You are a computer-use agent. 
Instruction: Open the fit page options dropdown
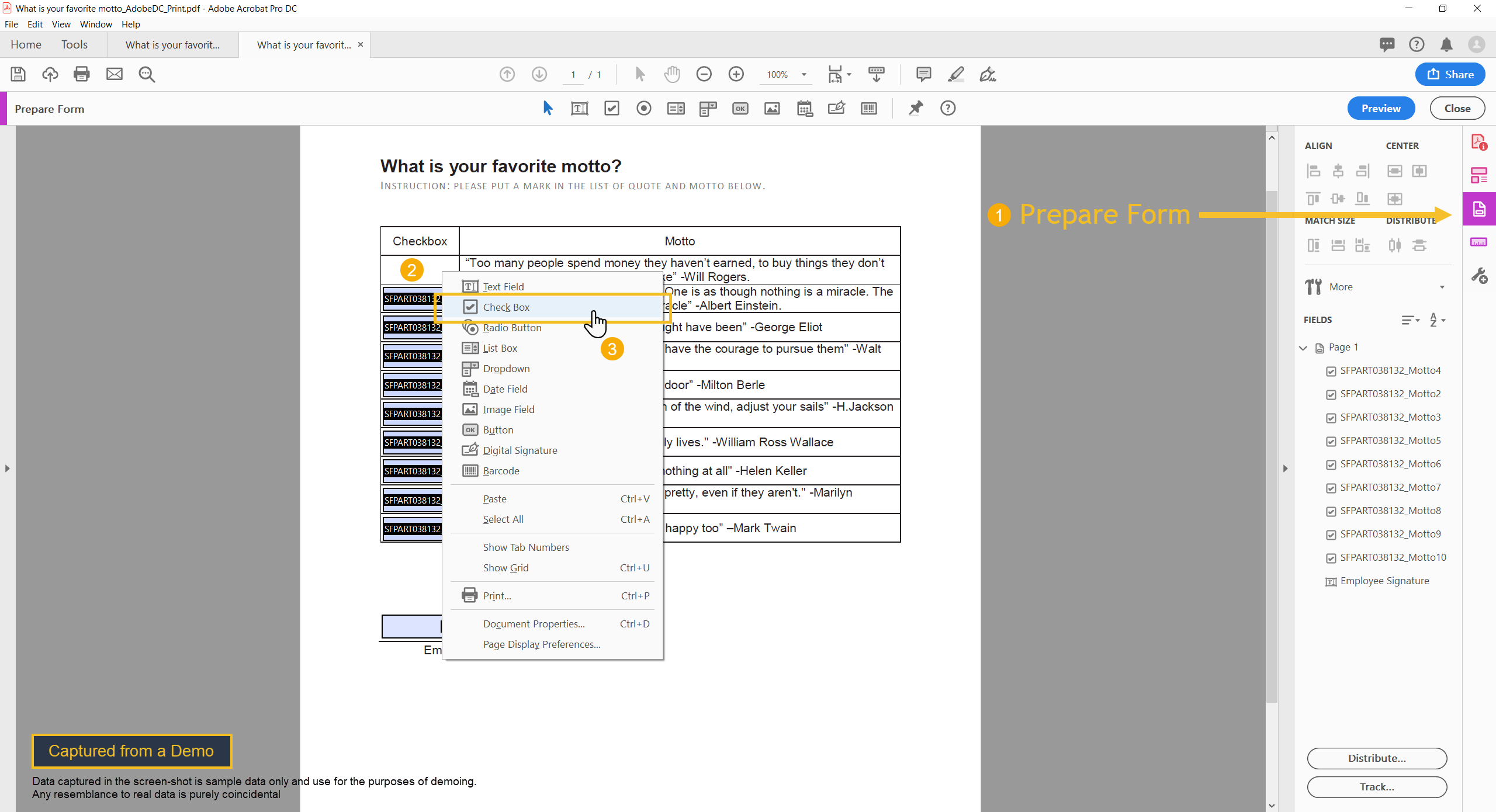coord(839,74)
